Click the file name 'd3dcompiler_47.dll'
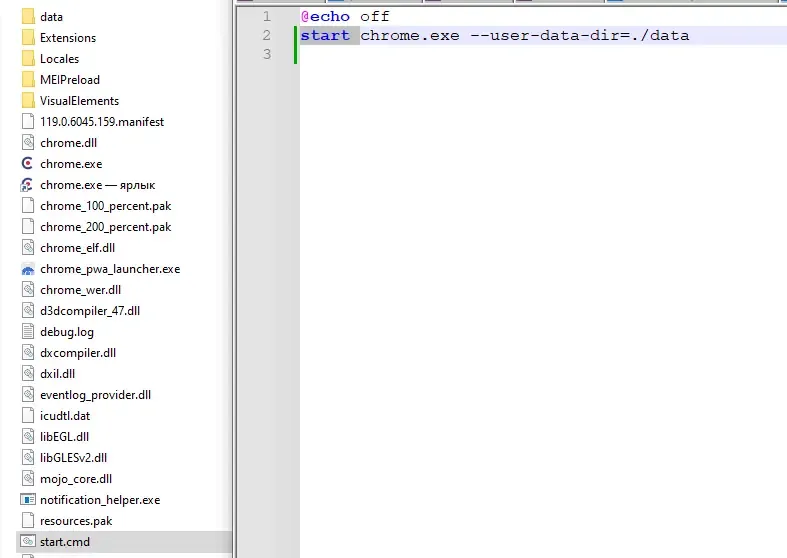Image resolution: width=787 pixels, height=558 pixels. [90, 311]
